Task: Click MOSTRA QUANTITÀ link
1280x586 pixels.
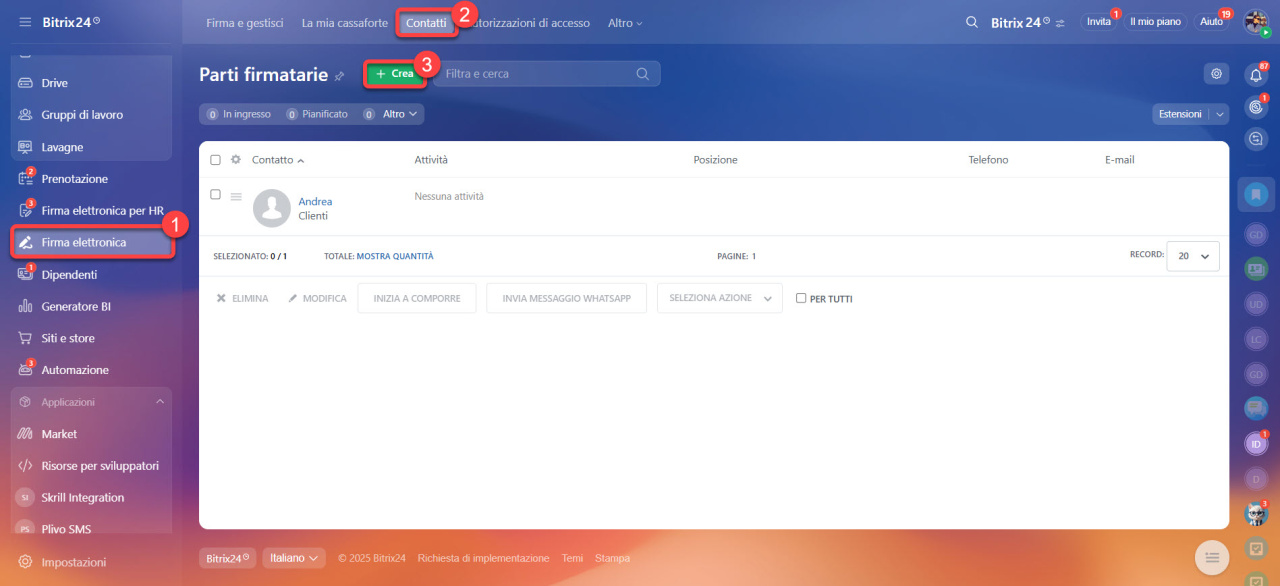Action: (x=395, y=257)
